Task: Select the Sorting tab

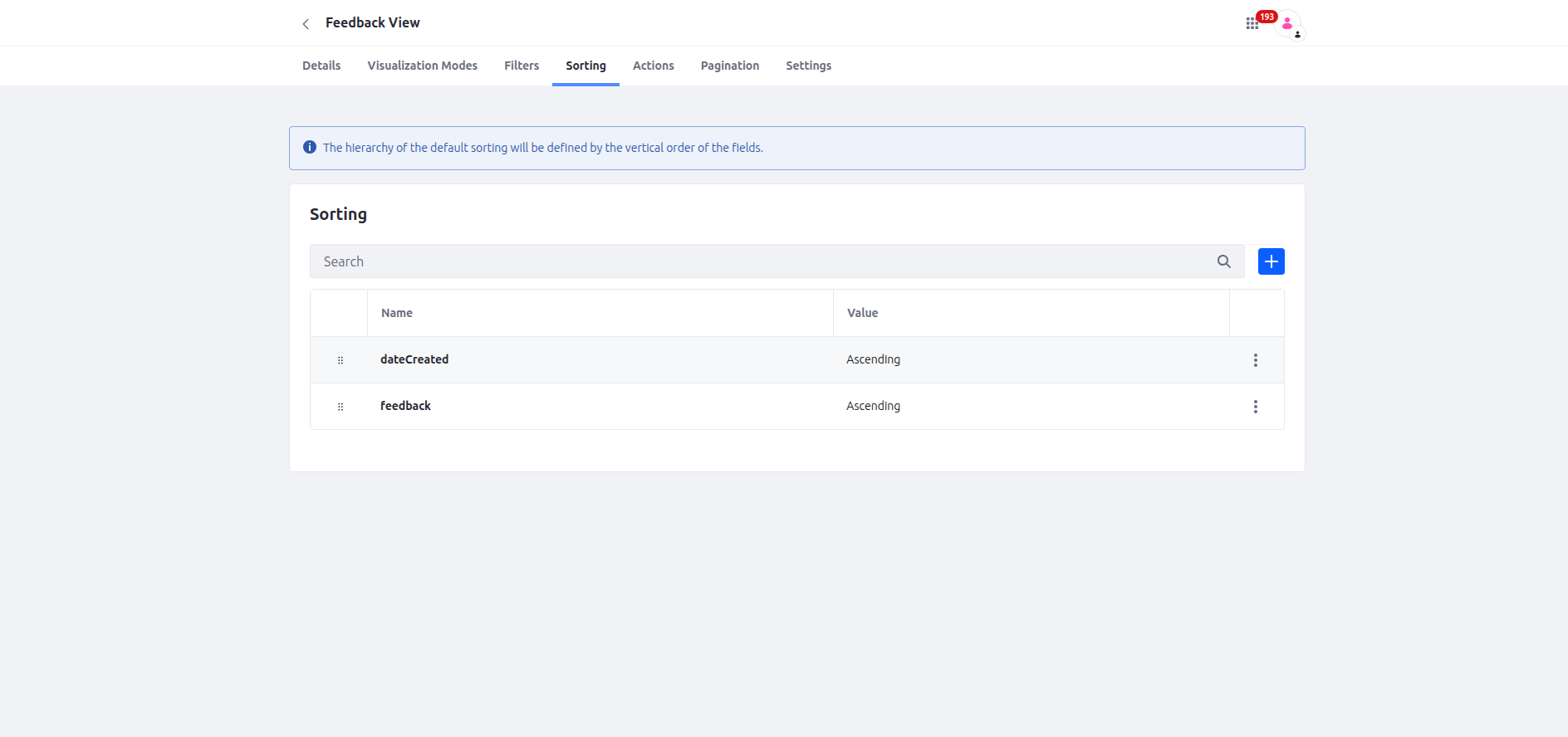Action: pos(586,66)
